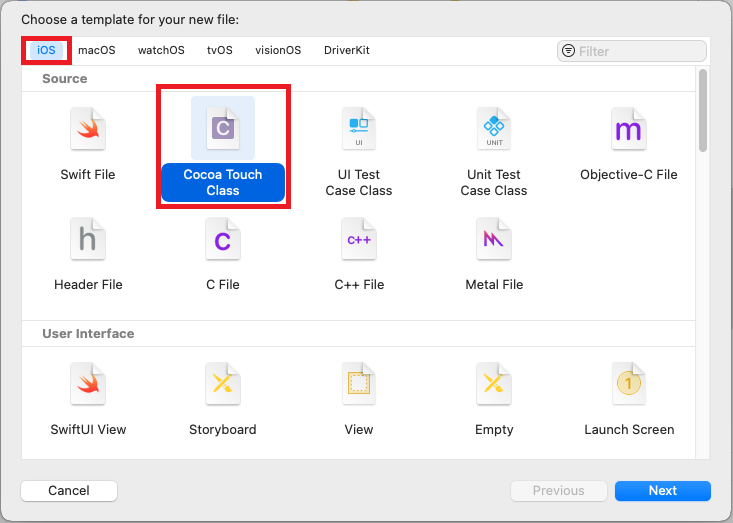Choose the Storyboard template icon
733x523 pixels.
tap(223, 384)
